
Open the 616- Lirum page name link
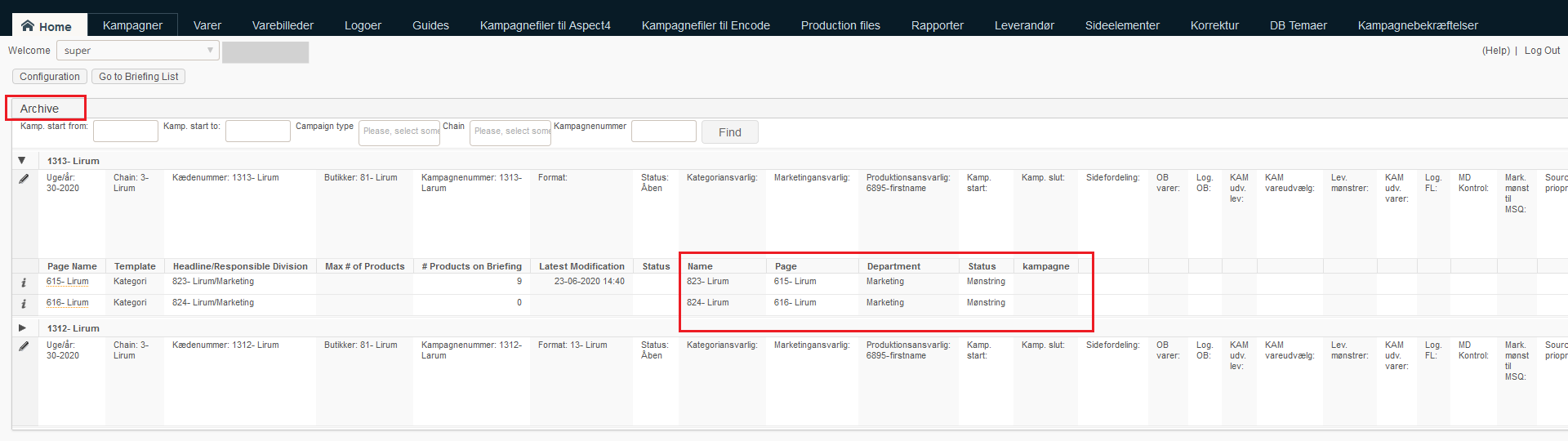[68, 303]
